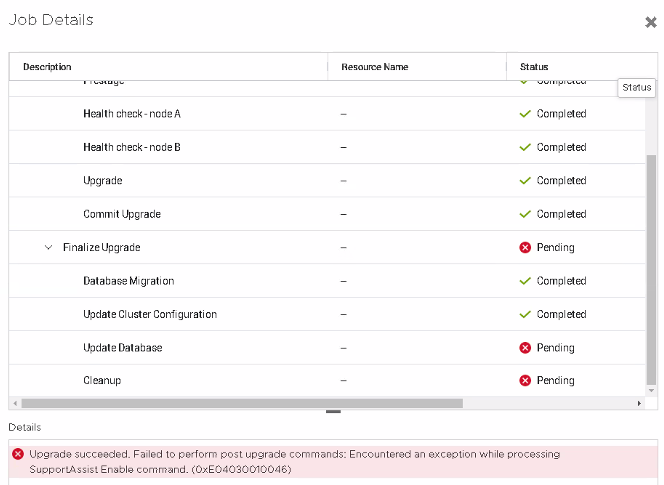Click red error icon on Cleanup row
The width and height of the screenshot is (664, 485).
[525, 381]
